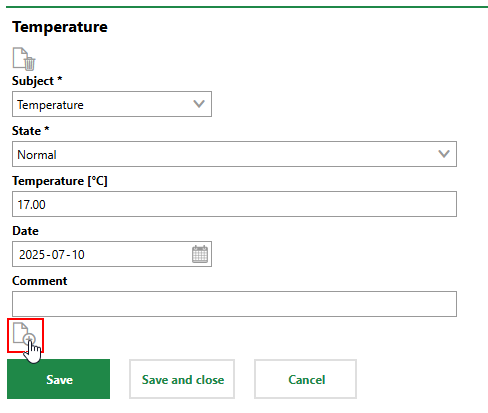Click the Comment field label
This screenshot has width=488, height=413.
(x=40, y=281)
